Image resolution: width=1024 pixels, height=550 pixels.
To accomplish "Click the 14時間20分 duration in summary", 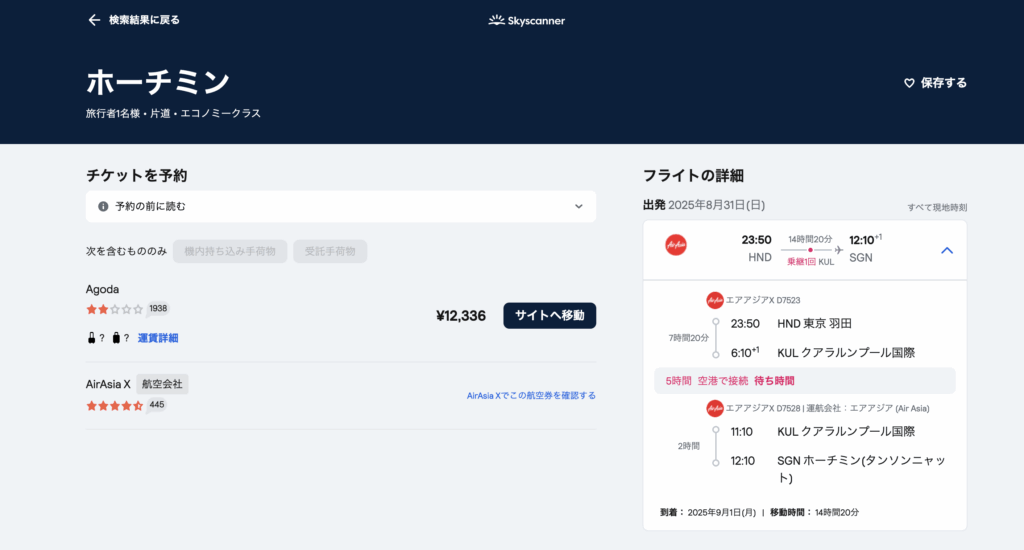I will click(x=810, y=240).
